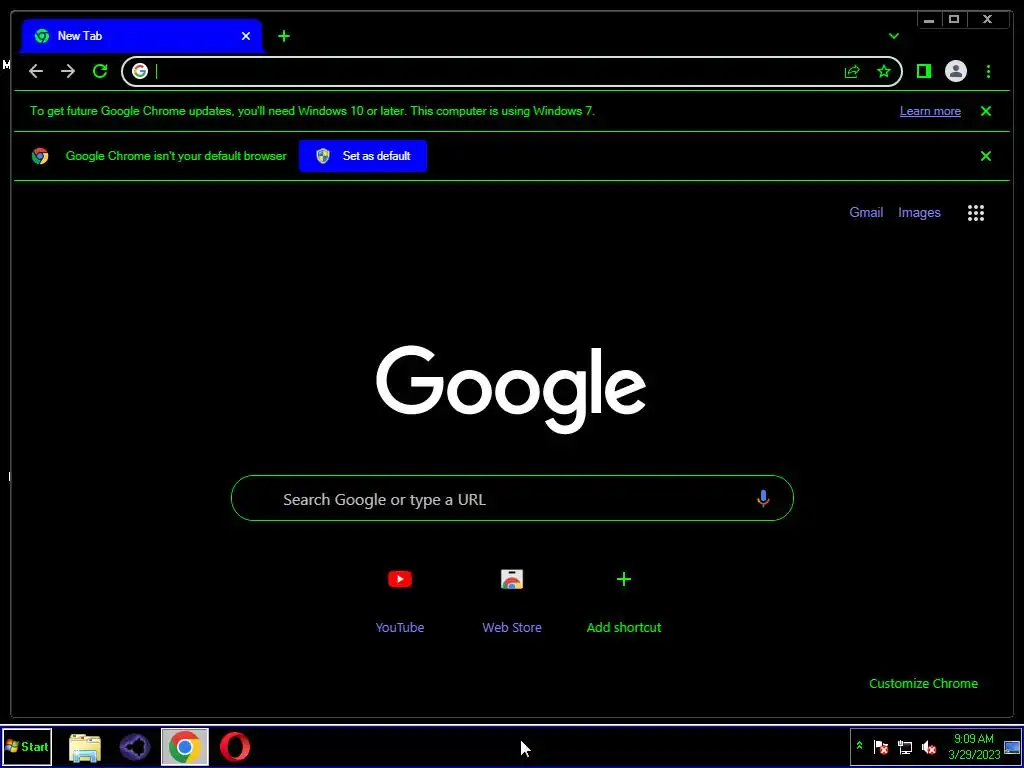Bookmark this tab with the star icon
This screenshot has width=1024, height=768.
coord(884,71)
